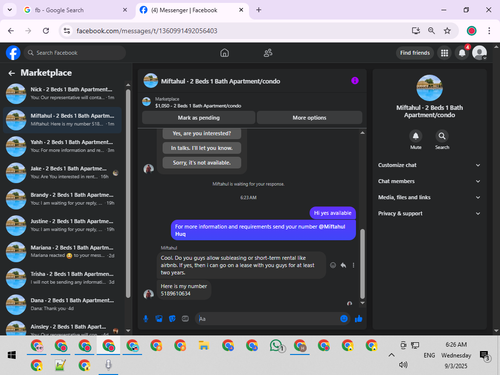Image resolution: width=500 pixels, height=375 pixels.
Task: Mute this chat with bell icon
Action: tap(416, 136)
